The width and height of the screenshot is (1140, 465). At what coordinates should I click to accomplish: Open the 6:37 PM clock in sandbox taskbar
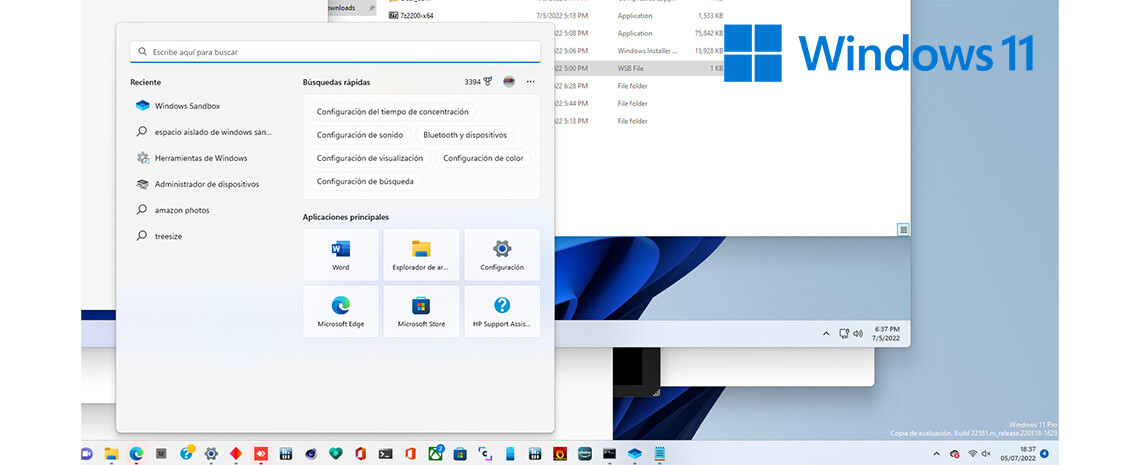(887, 333)
